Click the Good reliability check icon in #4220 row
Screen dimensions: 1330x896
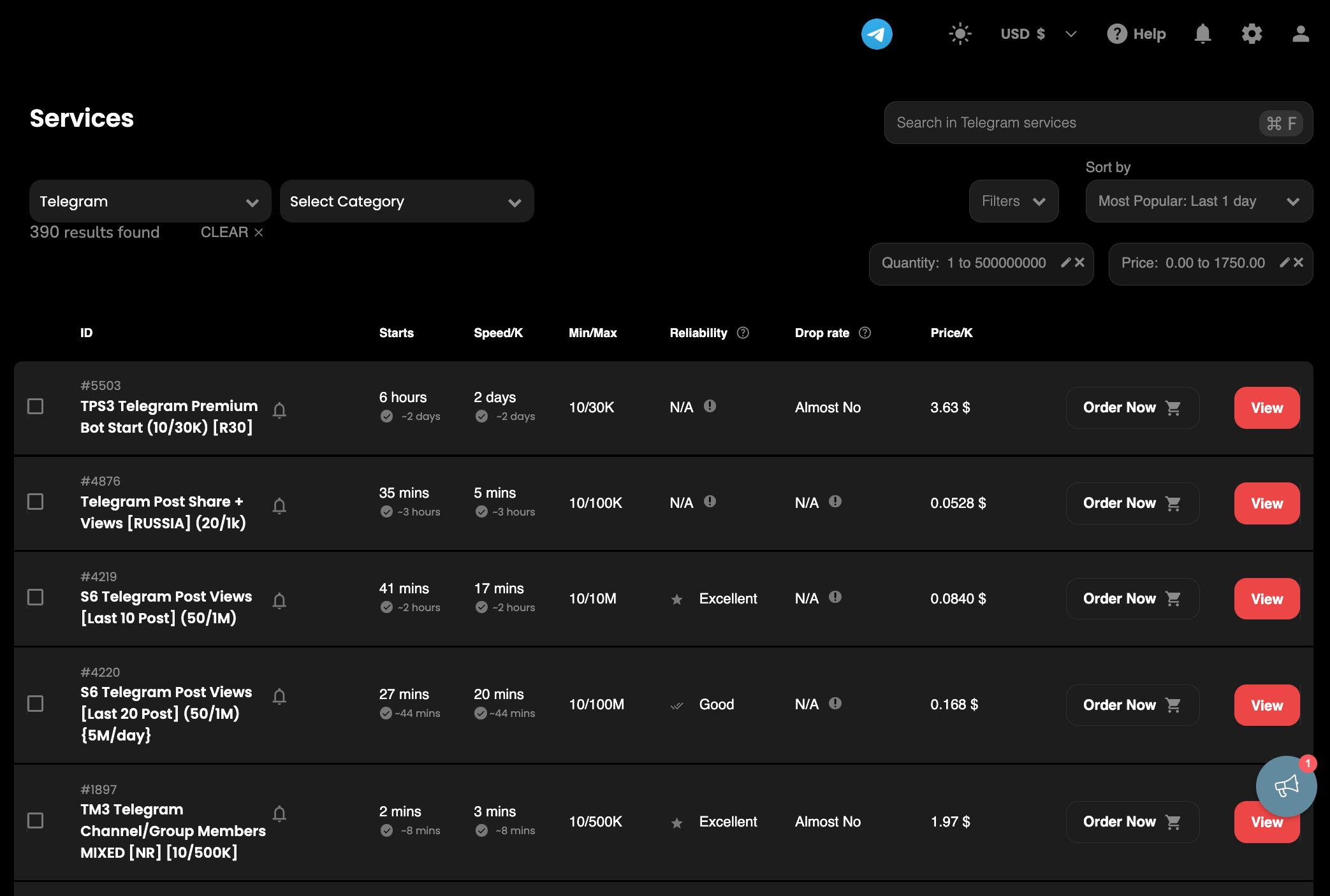676,705
